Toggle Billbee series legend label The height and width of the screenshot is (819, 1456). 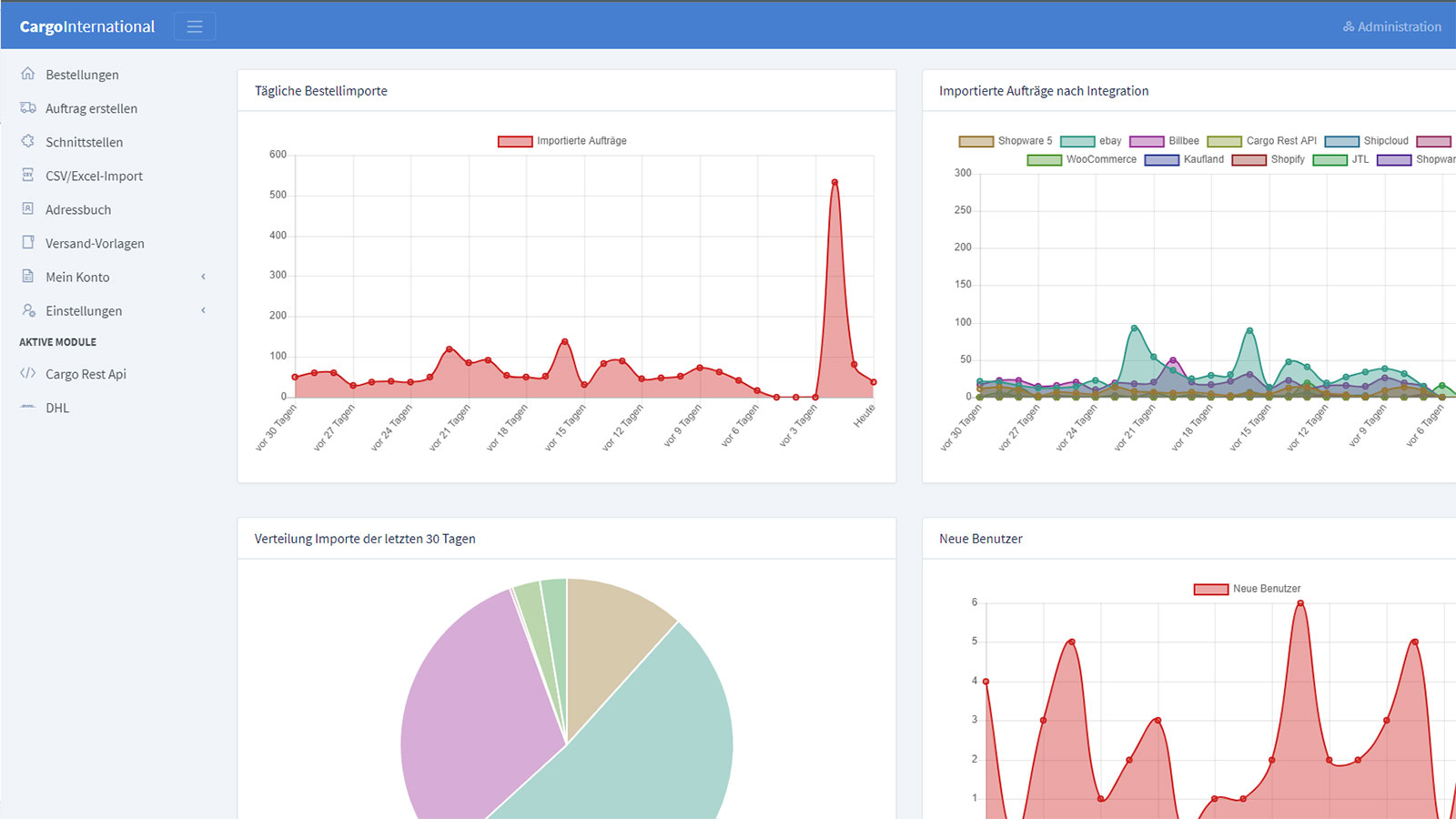point(1184,141)
